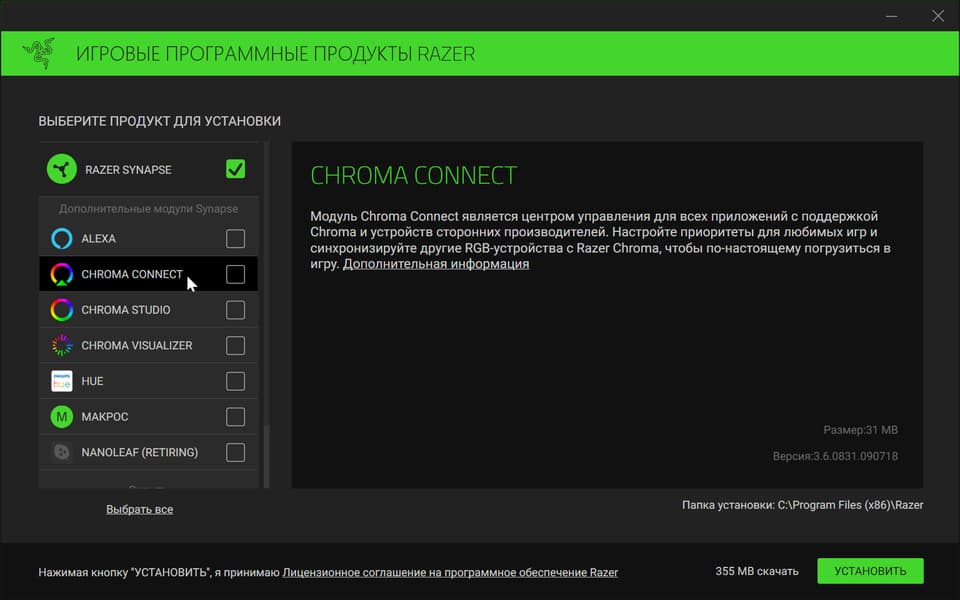
Task: Click the Razer Synapse green icon
Action: [62, 169]
